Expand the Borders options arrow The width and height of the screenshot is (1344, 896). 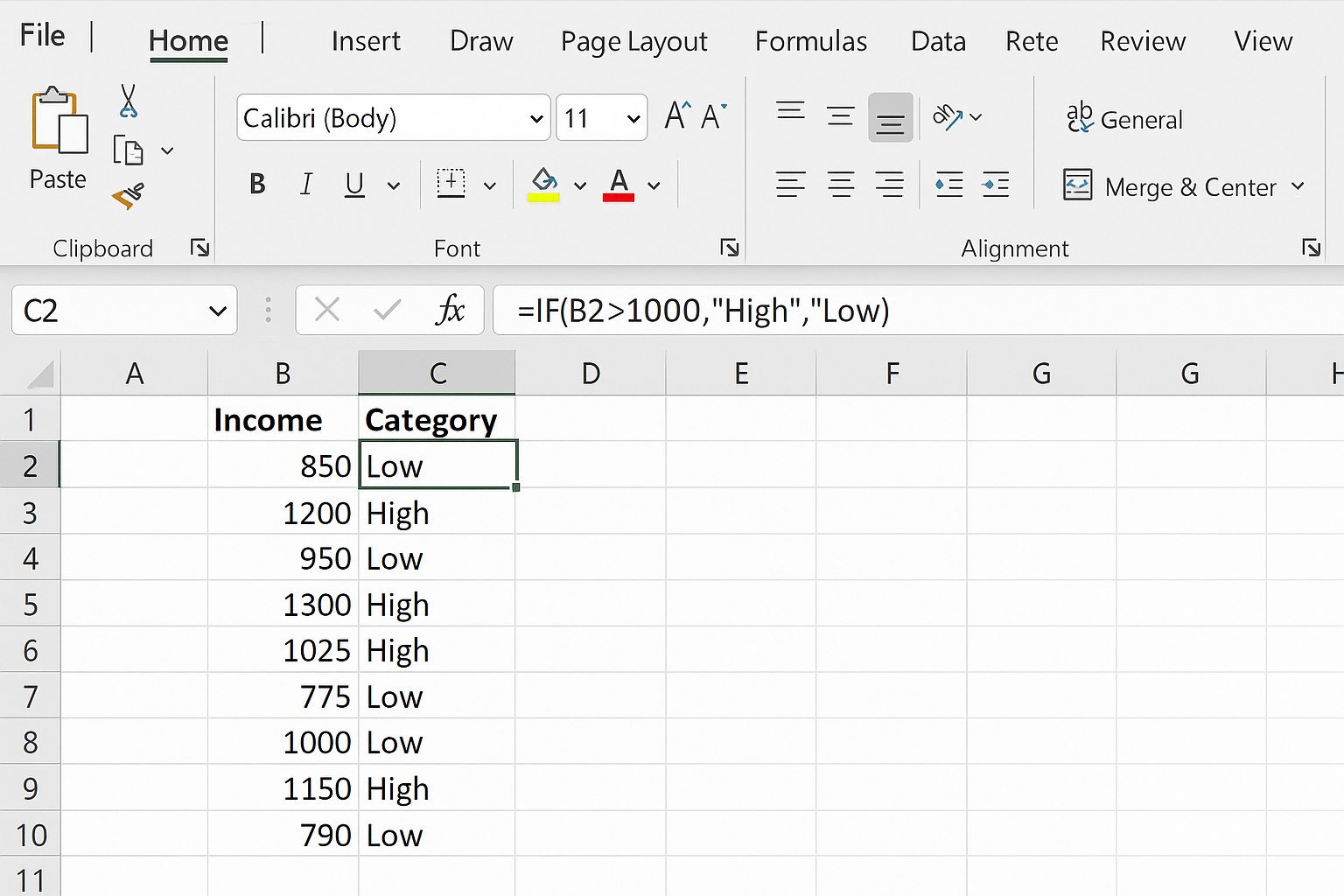pos(490,185)
